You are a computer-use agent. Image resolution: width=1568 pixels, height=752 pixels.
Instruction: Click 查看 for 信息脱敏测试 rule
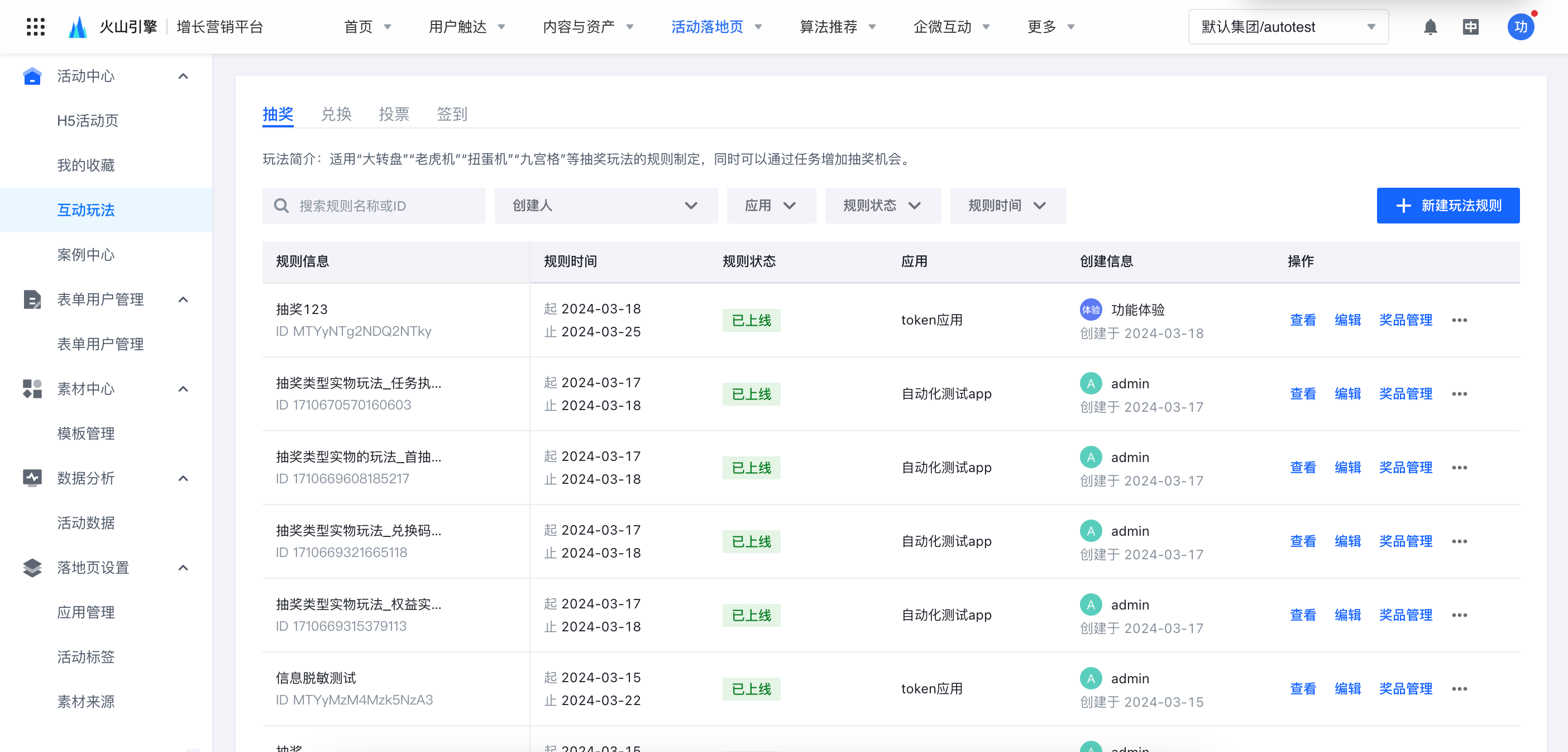click(1303, 689)
